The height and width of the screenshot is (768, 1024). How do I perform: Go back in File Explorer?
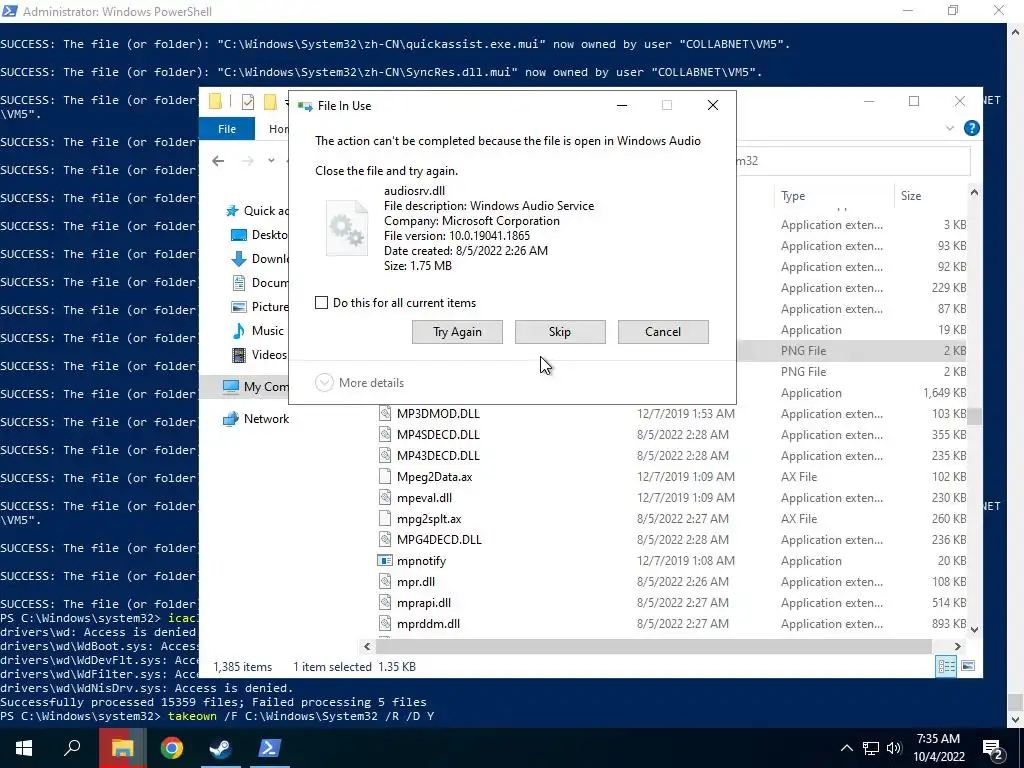tap(218, 161)
